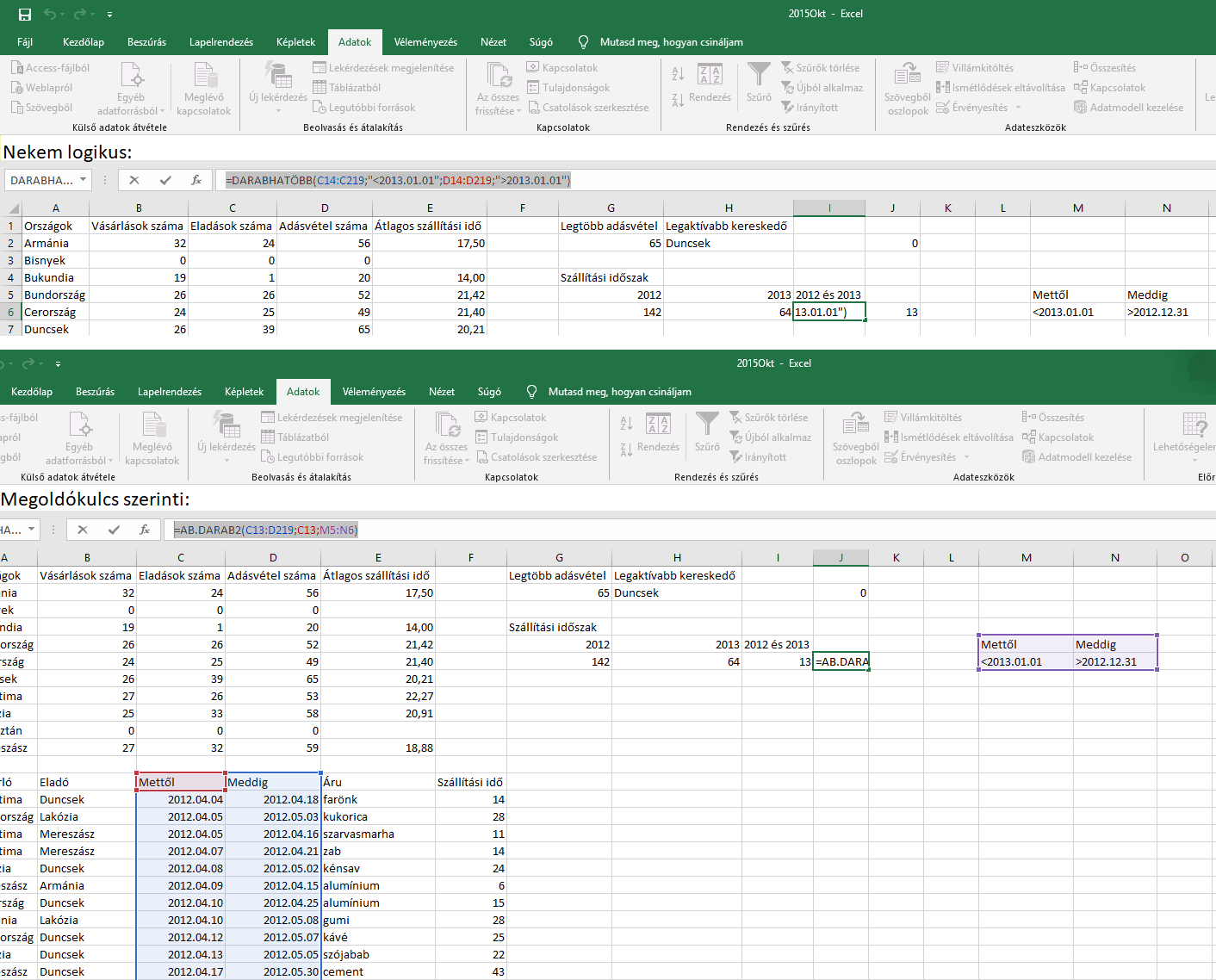The image size is (1216, 980).
Task: Click the DARABHATÖBB formula bar in the upper window
Action: [x=715, y=180]
